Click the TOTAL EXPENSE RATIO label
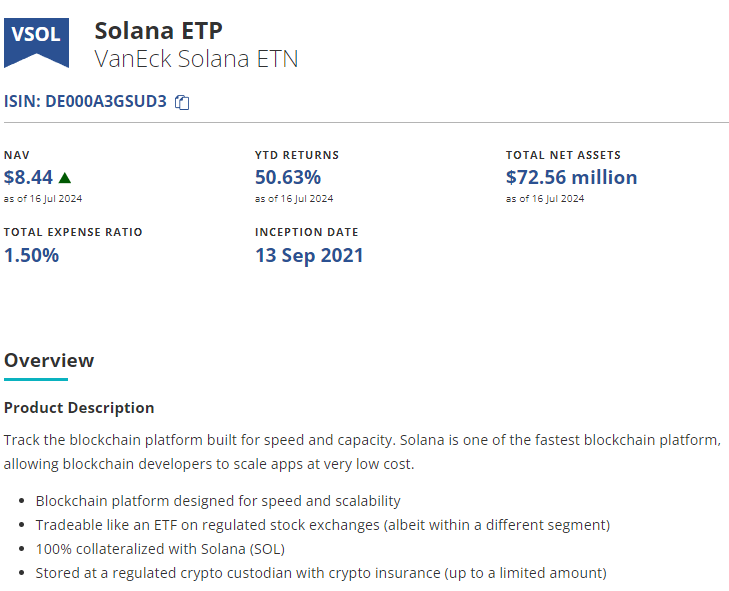The width and height of the screenshot is (729, 591). 73,232
